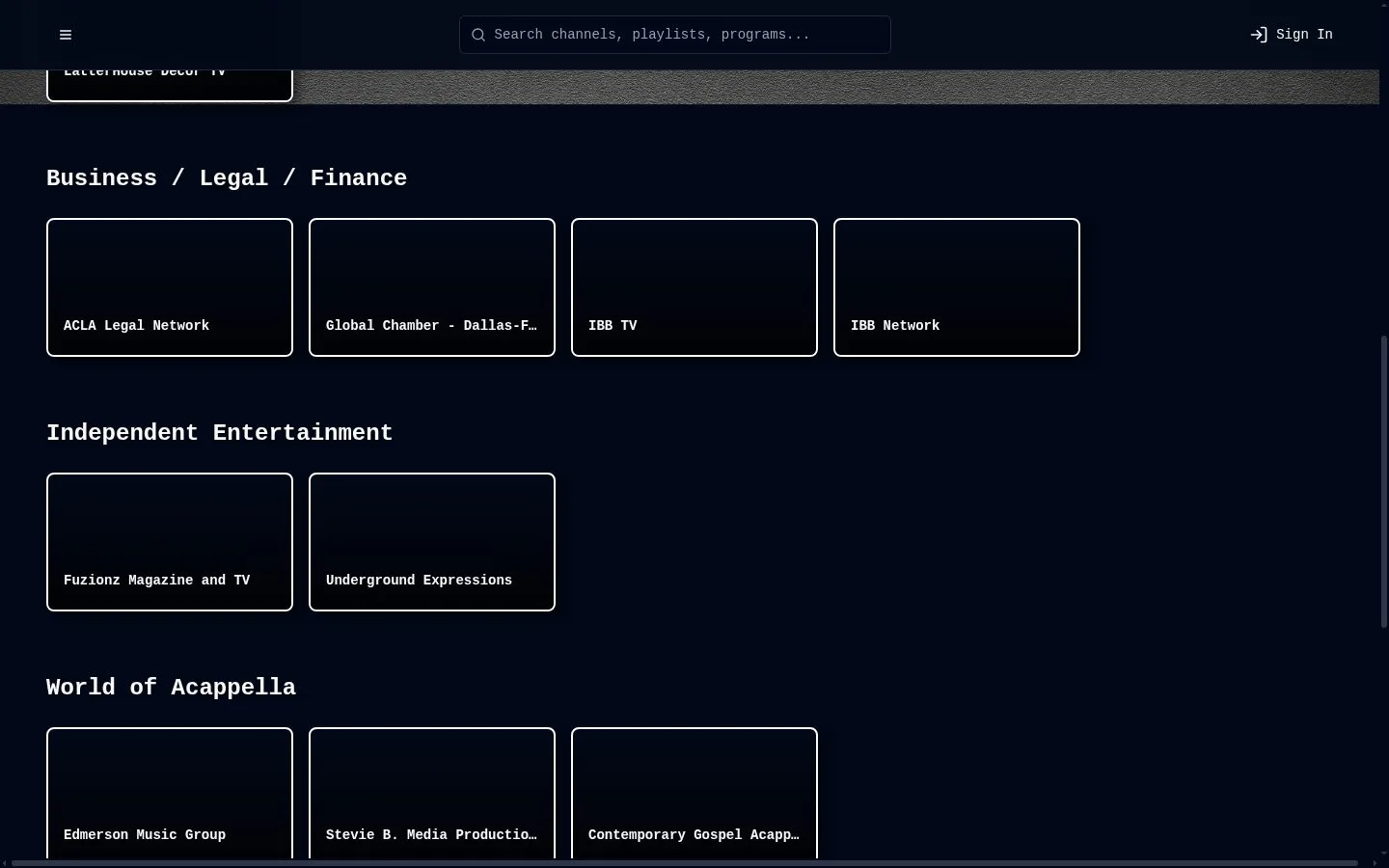
Task: Click the search magnifier icon
Action: point(478,35)
